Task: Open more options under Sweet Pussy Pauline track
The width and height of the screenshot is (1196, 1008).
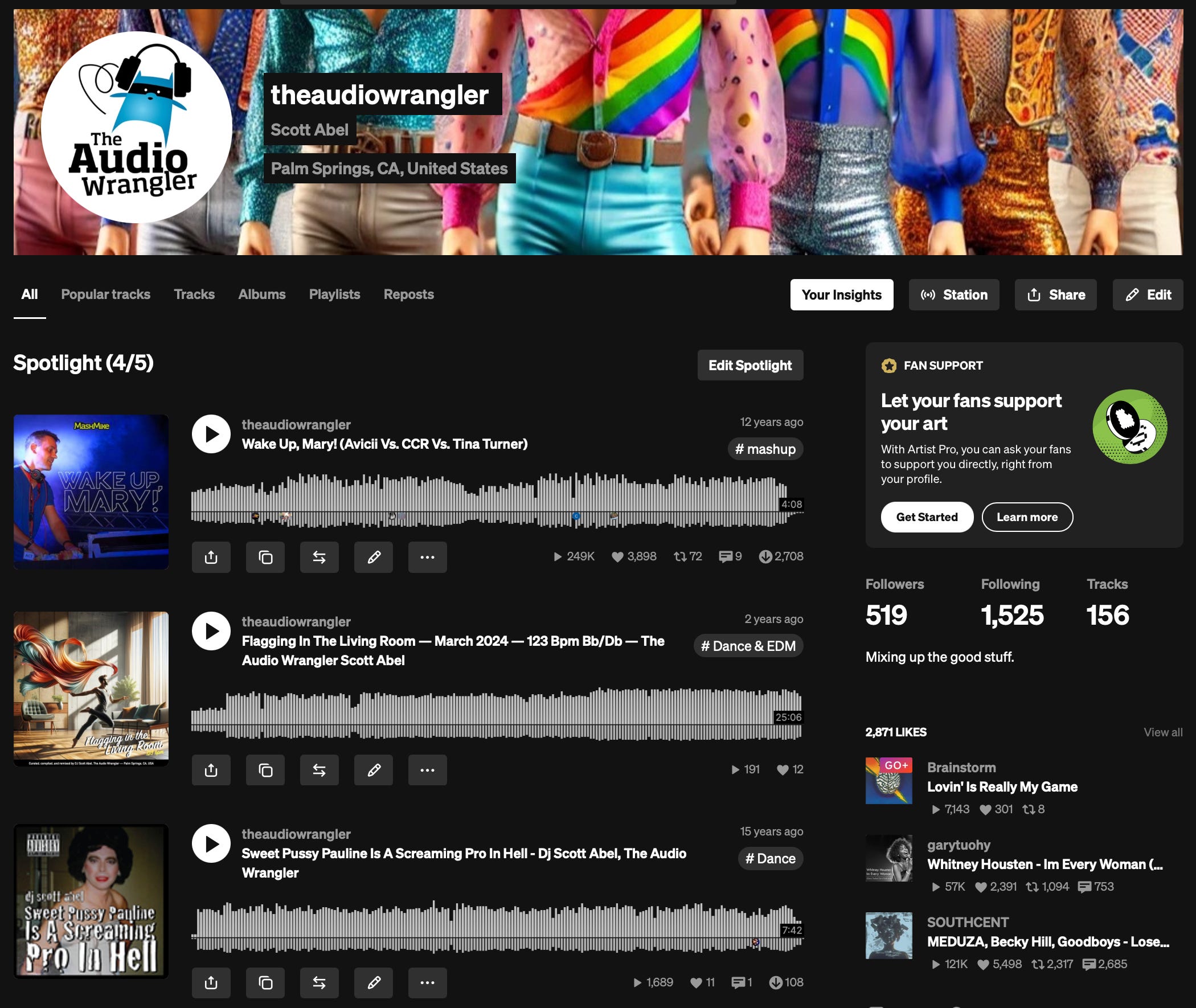Action: pyautogui.click(x=427, y=982)
